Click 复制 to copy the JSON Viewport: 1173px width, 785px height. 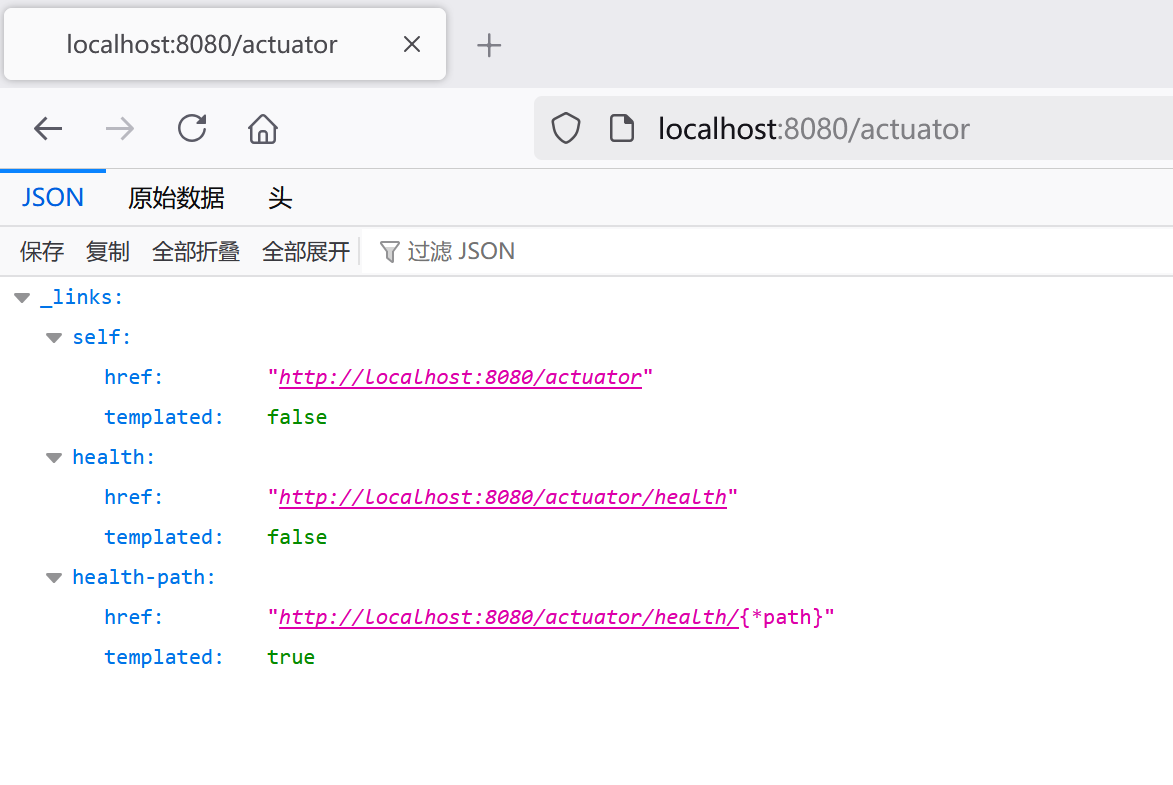pos(107,251)
